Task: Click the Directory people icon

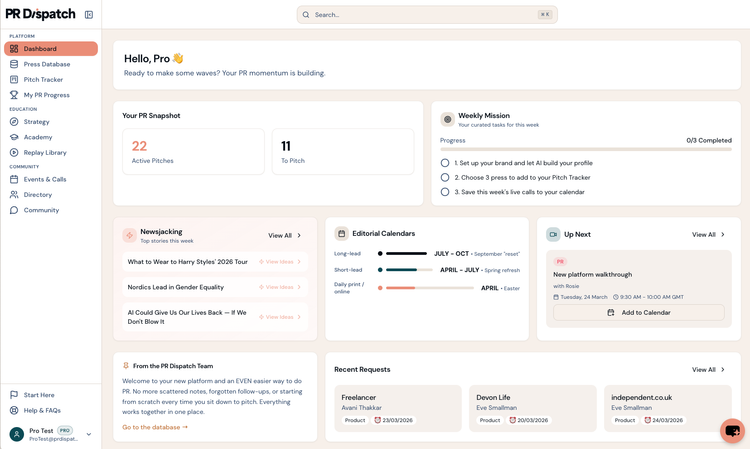Action: (14, 195)
